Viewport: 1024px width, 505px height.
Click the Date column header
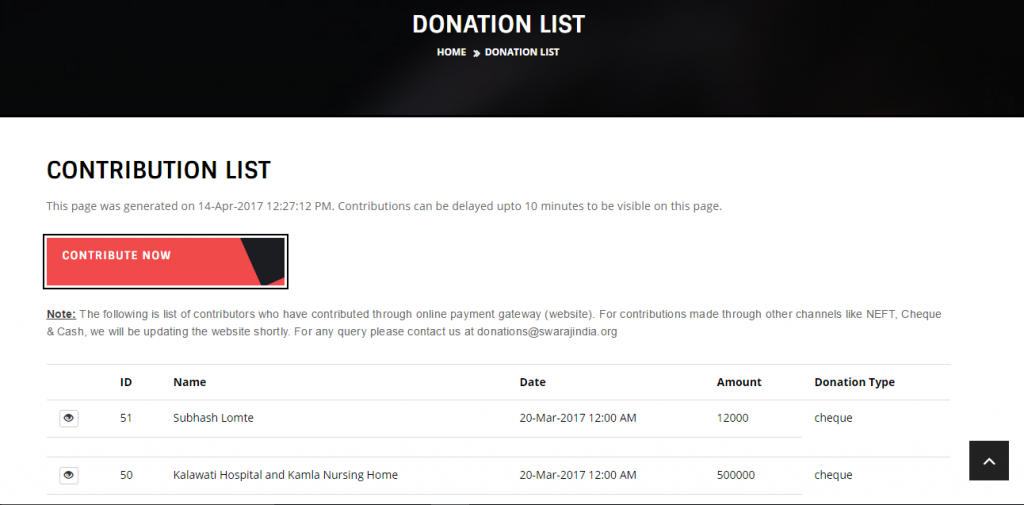(533, 382)
